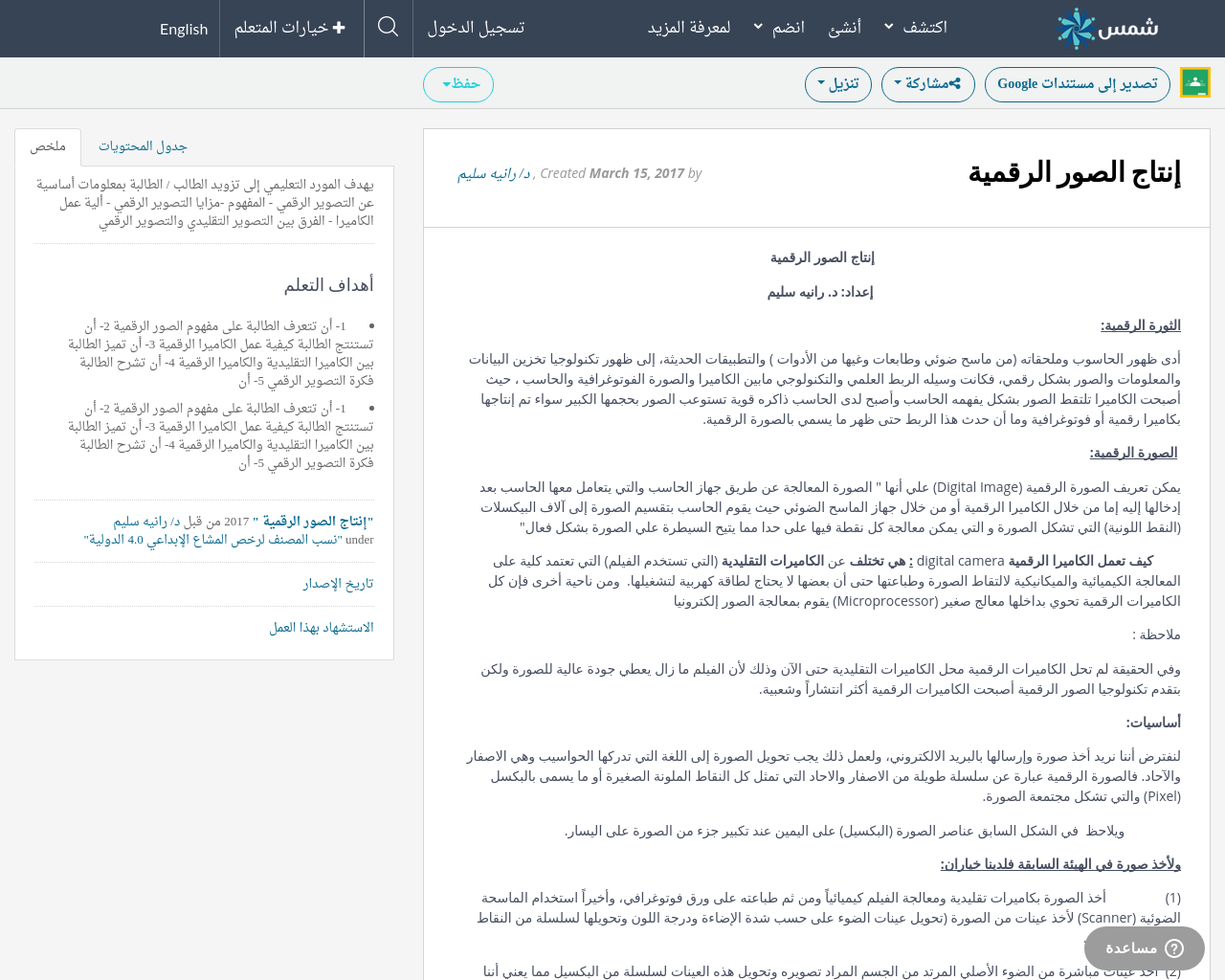This screenshot has width=1225, height=980.
Task: Expand the مشاركة share dropdown
Action: click(x=927, y=84)
